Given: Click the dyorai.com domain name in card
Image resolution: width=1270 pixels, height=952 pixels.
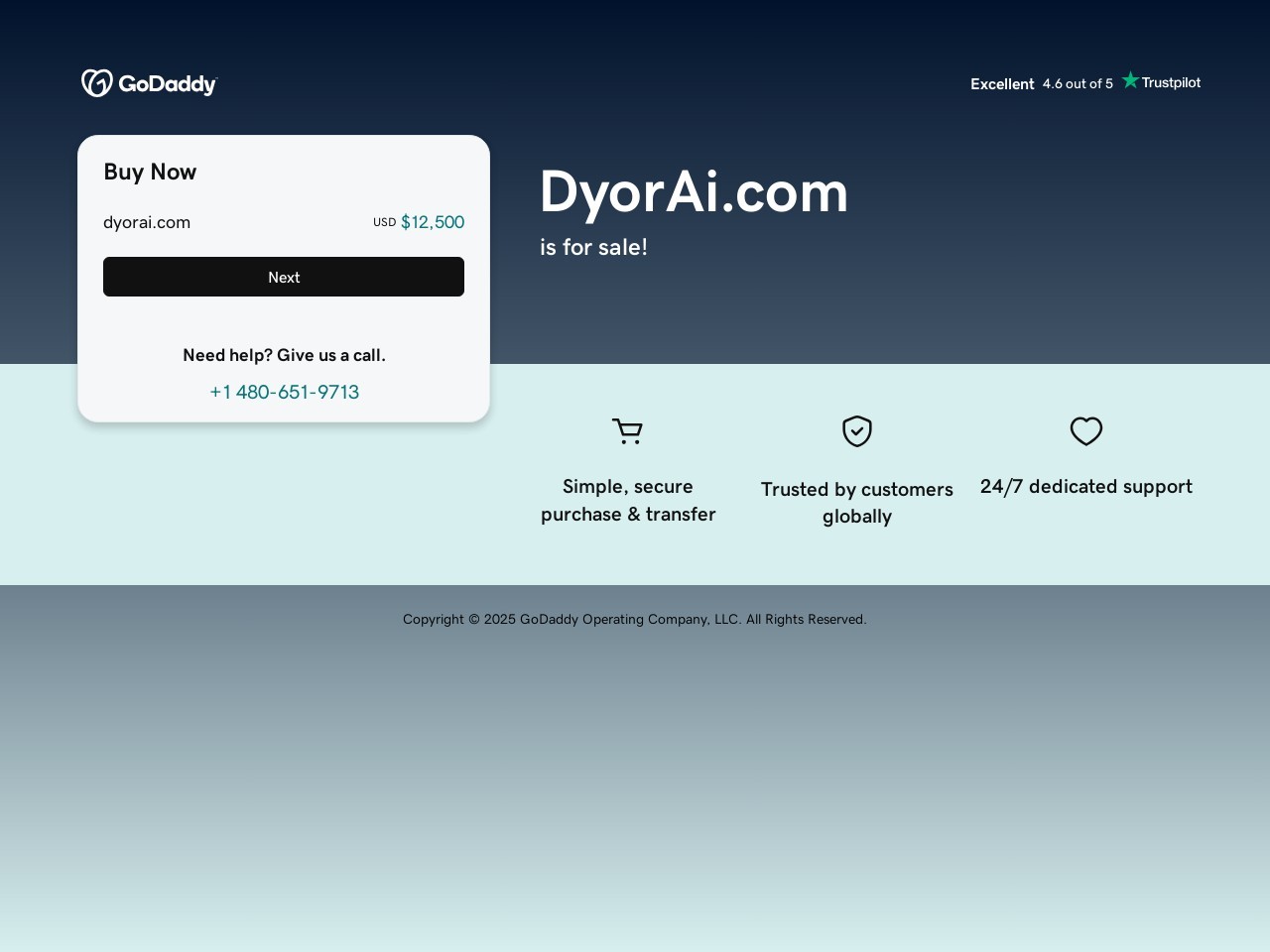Looking at the screenshot, I should [x=147, y=222].
